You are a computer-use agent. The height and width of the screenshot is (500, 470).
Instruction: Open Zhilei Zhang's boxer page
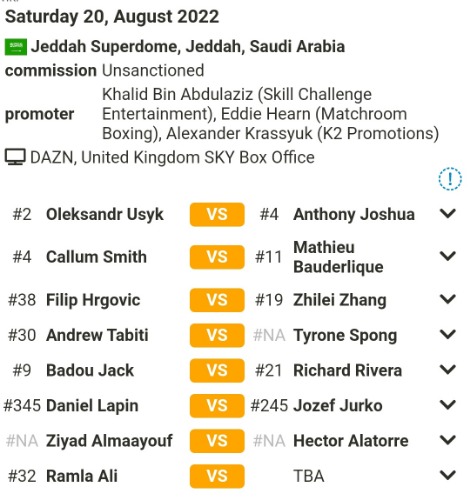340,300
